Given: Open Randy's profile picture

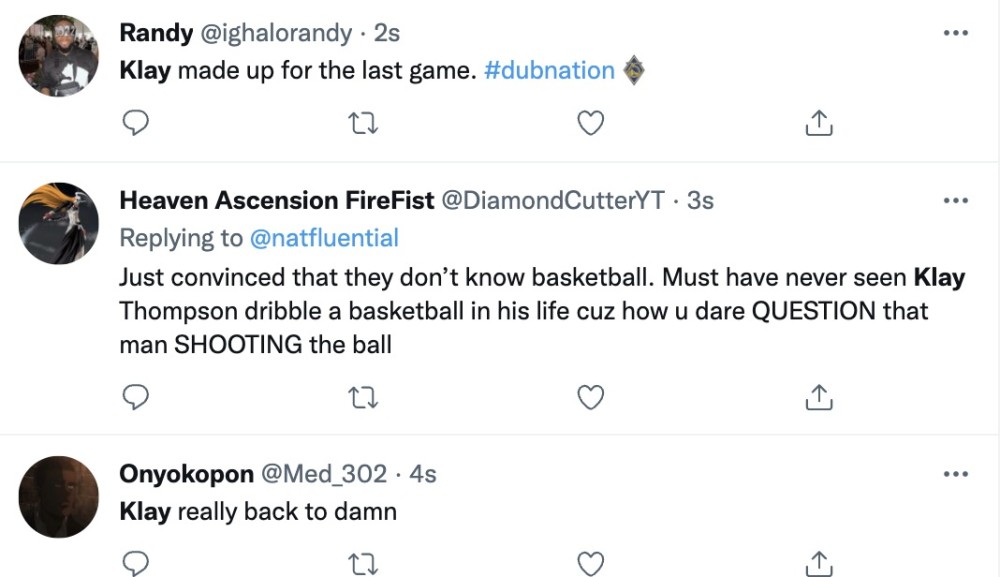Looking at the screenshot, I should (x=59, y=56).
